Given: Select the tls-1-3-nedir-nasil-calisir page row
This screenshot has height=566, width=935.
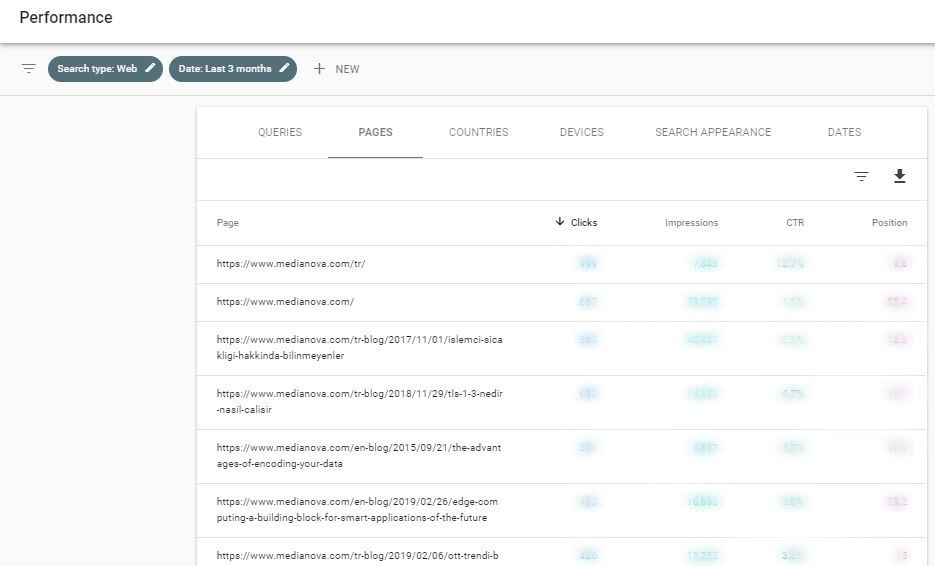Looking at the screenshot, I should 562,403.
